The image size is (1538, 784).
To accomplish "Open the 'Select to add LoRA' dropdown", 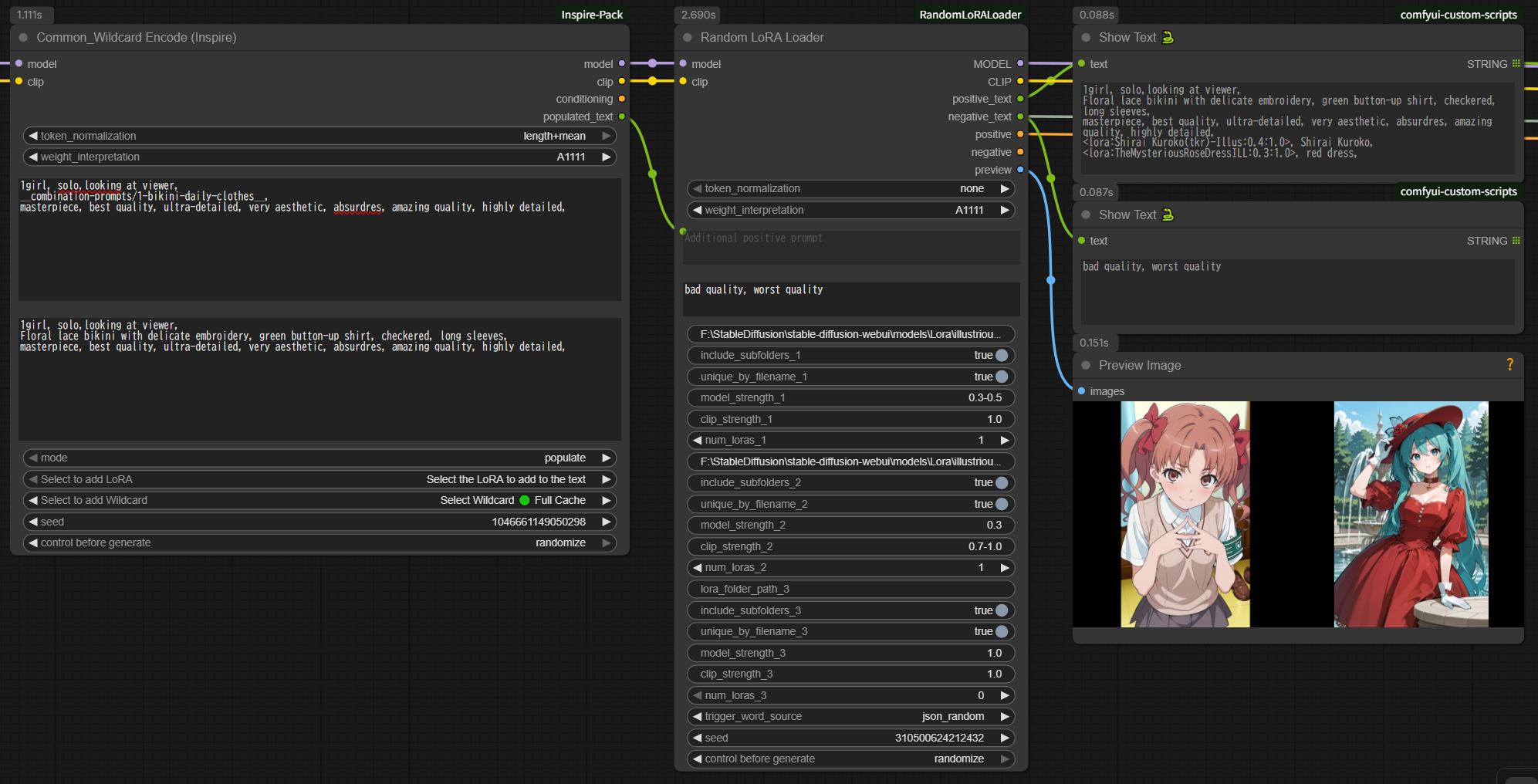I will click(x=319, y=479).
